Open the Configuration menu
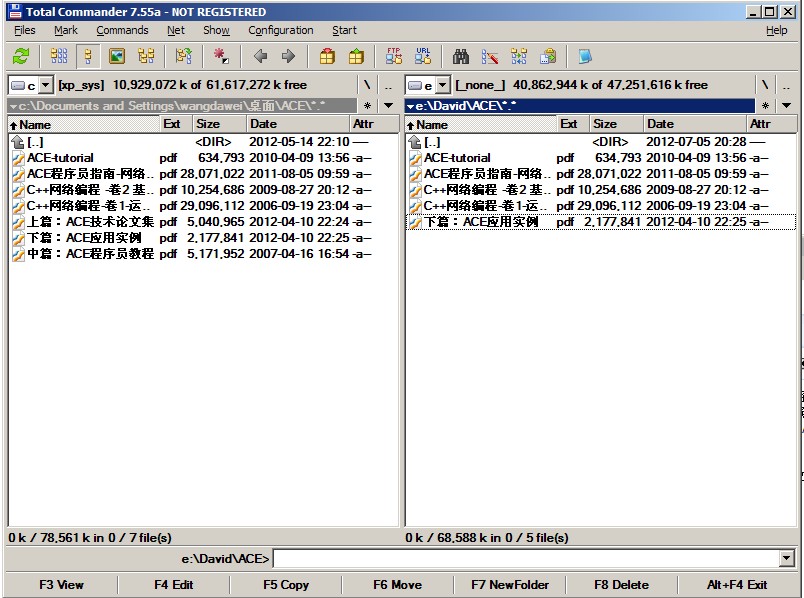 tap(280, 30)
